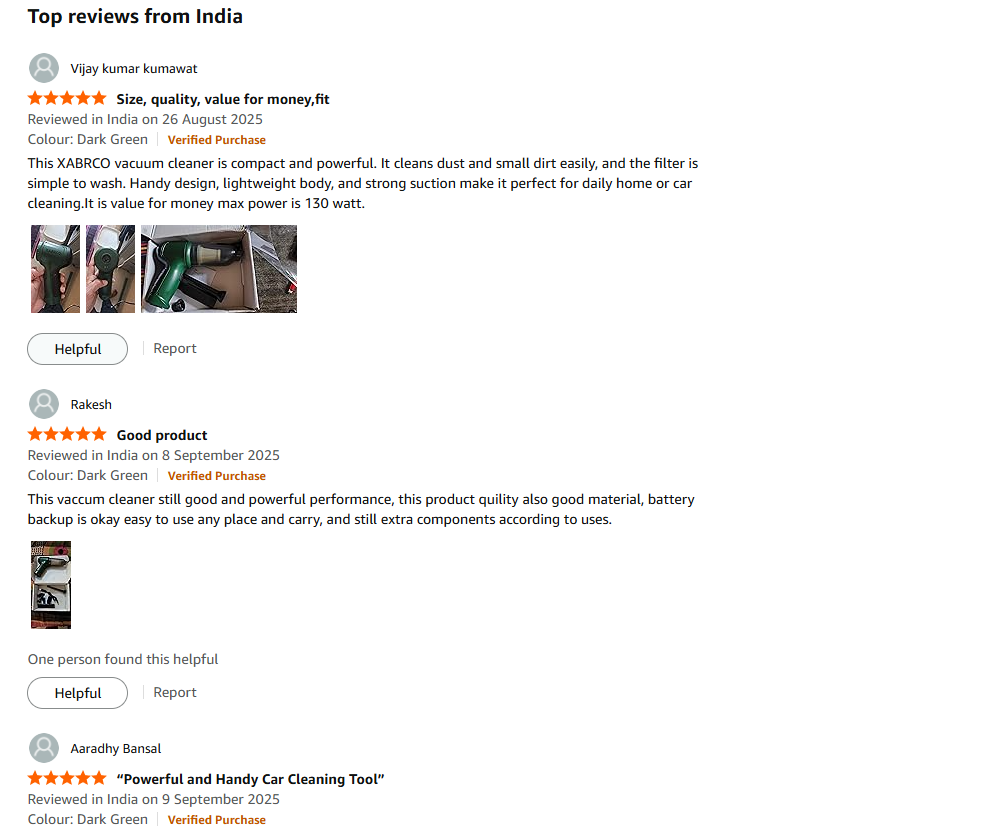Click the star rating on Vijay's review
This screenshot has width=1007, height=836.
67,99
